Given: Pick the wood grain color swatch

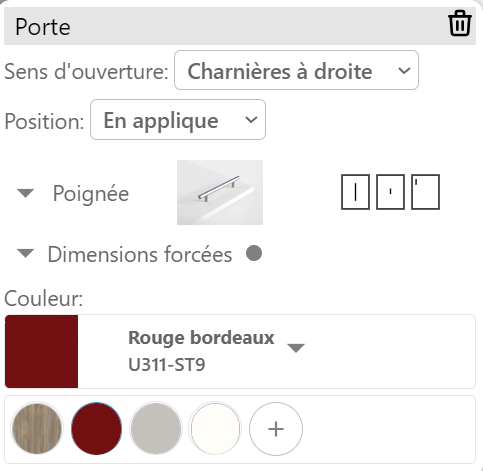Looking at the screenshot, I should 37,429.
